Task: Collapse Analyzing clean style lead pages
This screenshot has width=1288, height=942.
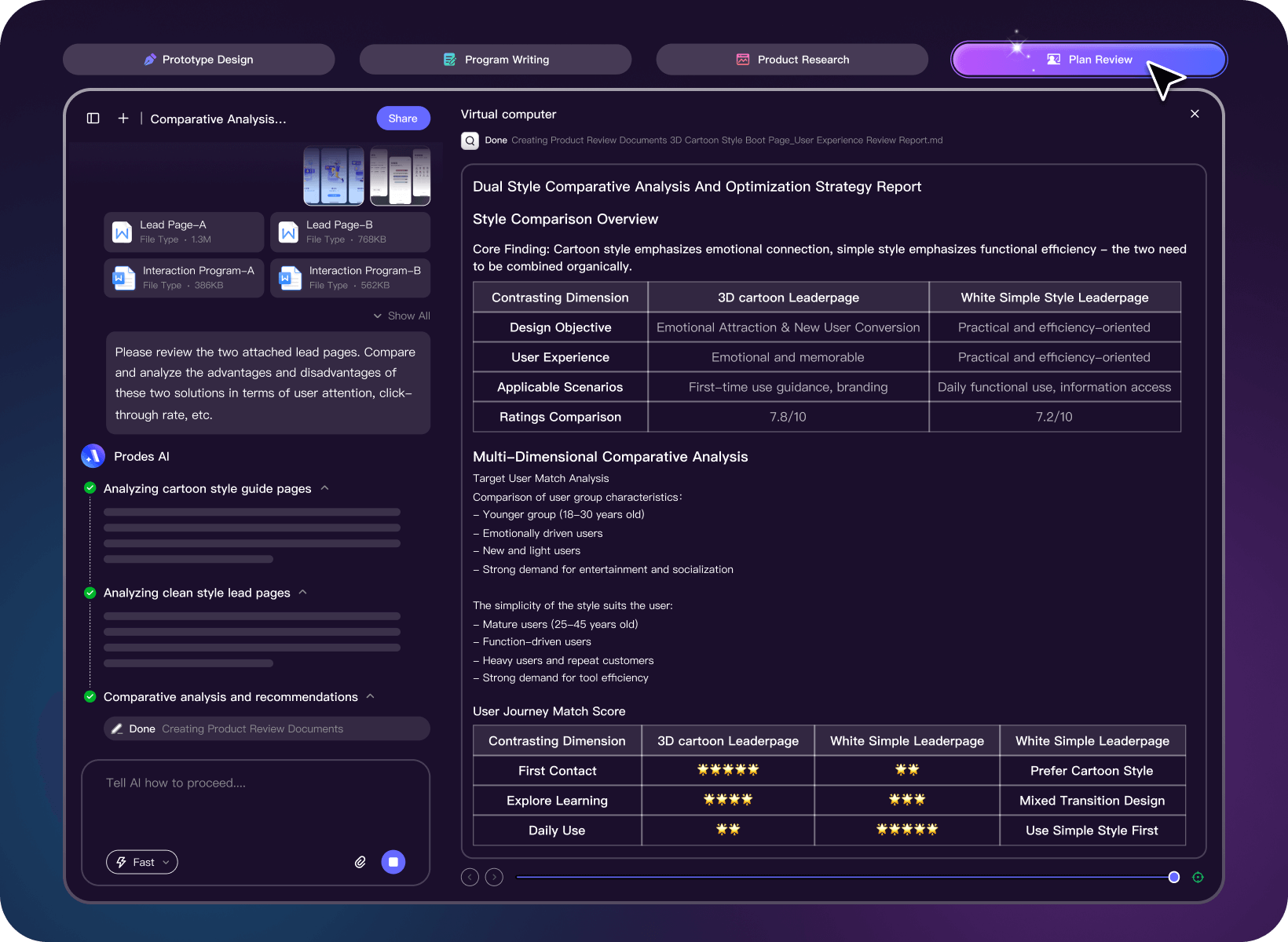Action: pos(303,593)
